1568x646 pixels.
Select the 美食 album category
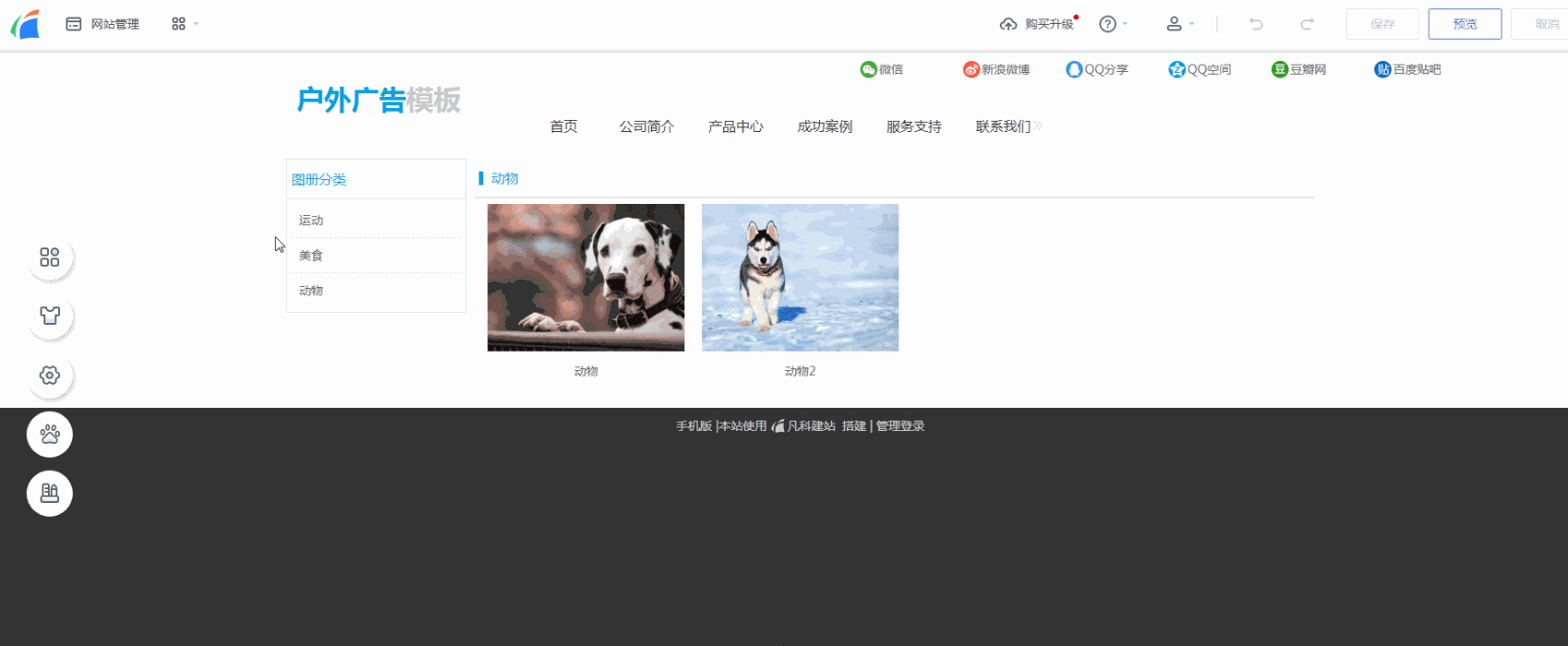click(311, 256)
